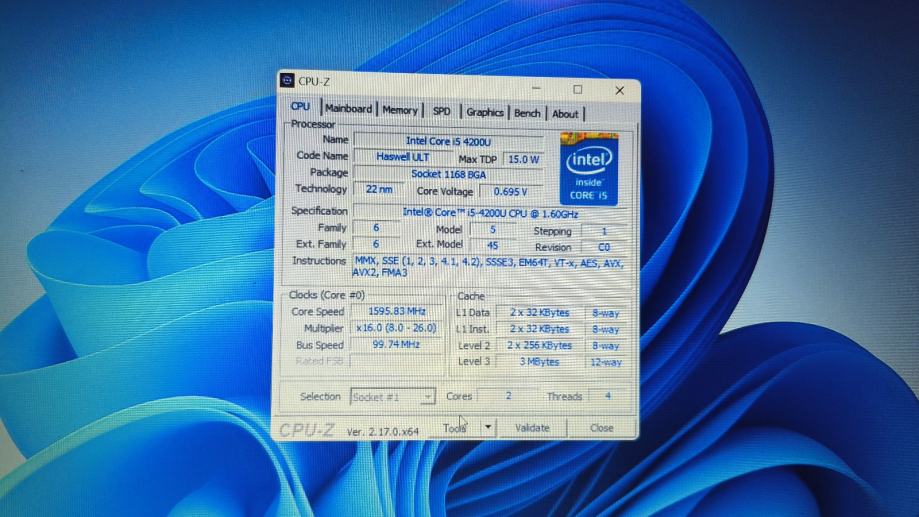This screenshot has height=517, width=919.
Task: Click the Validate button
Action: click(532, 428)
